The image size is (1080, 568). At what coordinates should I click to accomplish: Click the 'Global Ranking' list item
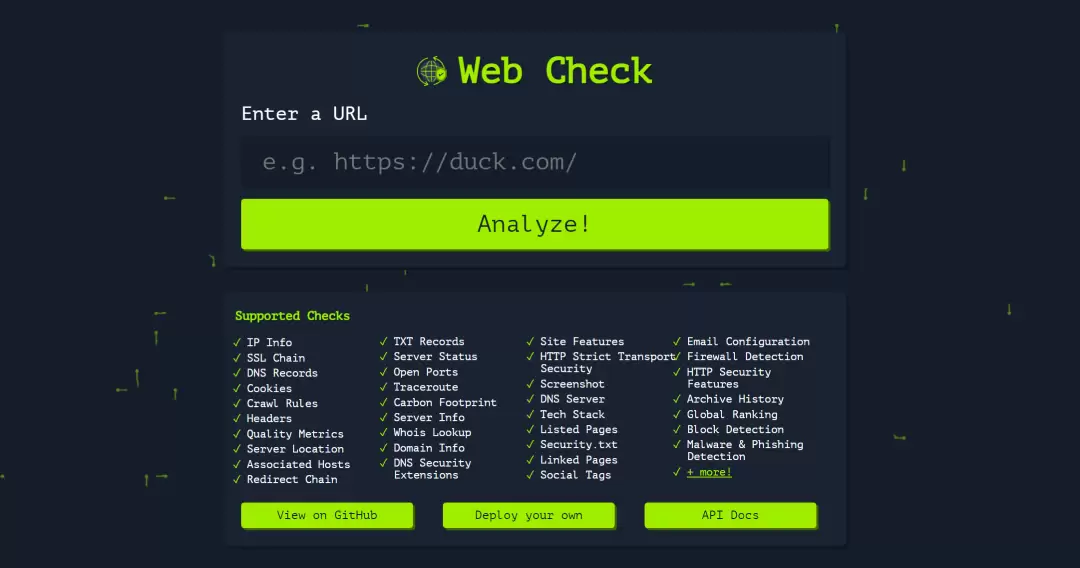pos(732,414)
